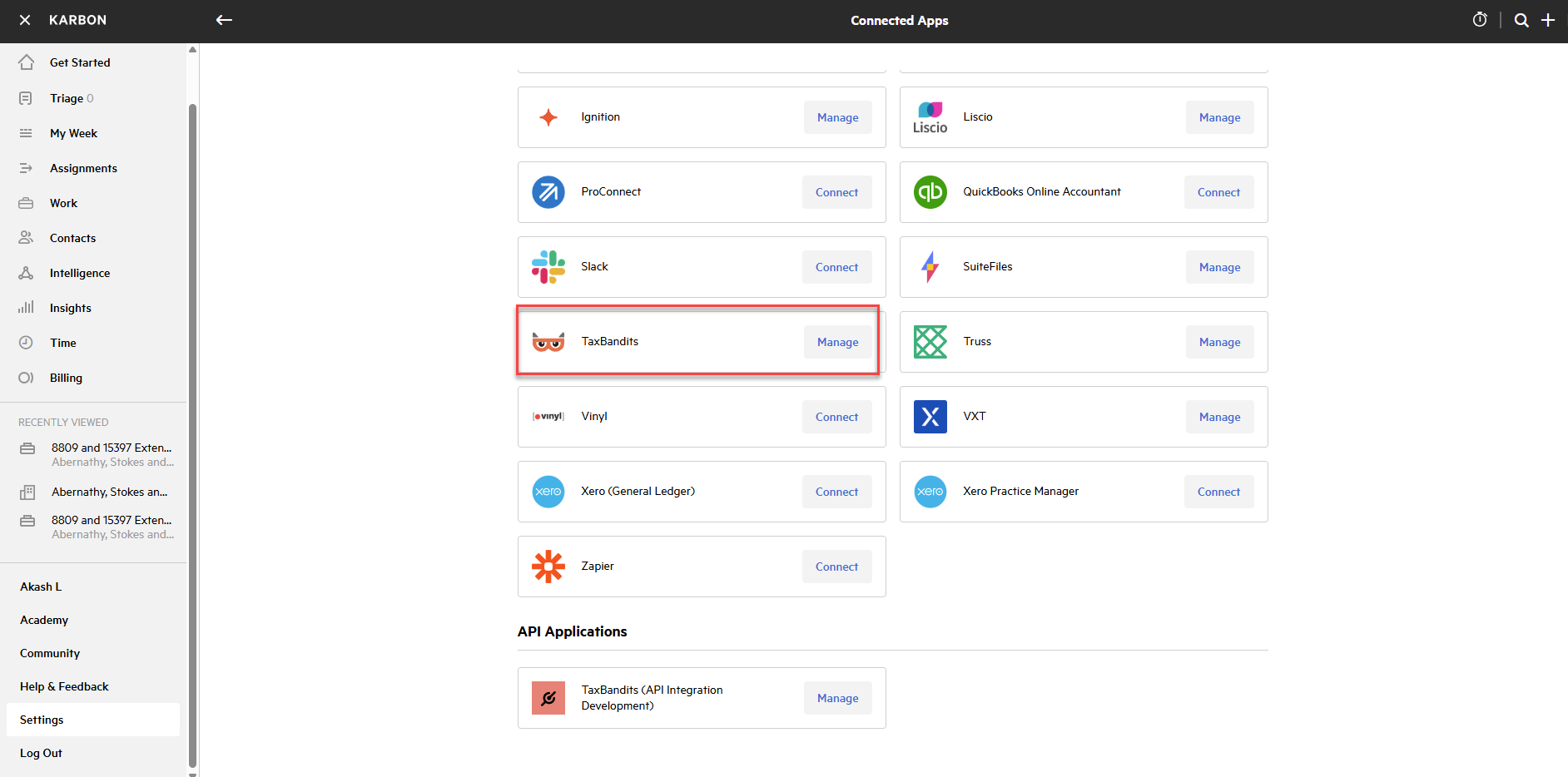Click the TaxBandits raccoon logo
Screen dimensions: 1568x777
[x=548, y=342]
